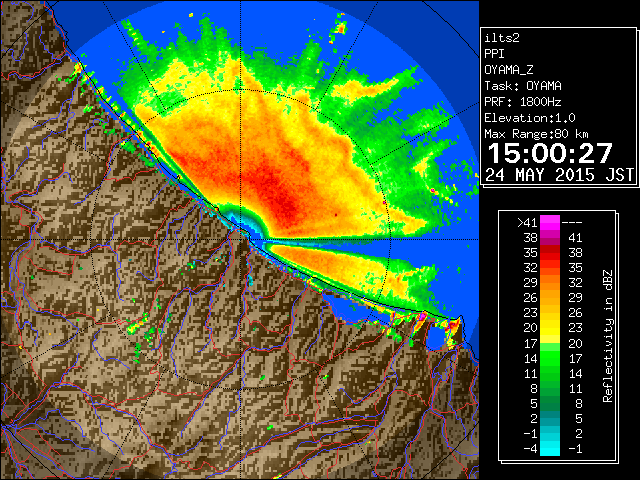The height and width of the screenshot is (480, 640).
Task: Pick the bright green 14–17 dBZ band
Action: [550, 358]
